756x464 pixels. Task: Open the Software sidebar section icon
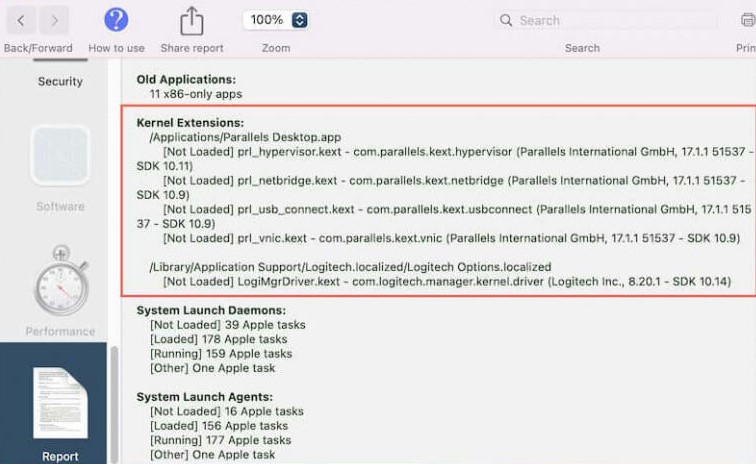(x=60, y=155)
